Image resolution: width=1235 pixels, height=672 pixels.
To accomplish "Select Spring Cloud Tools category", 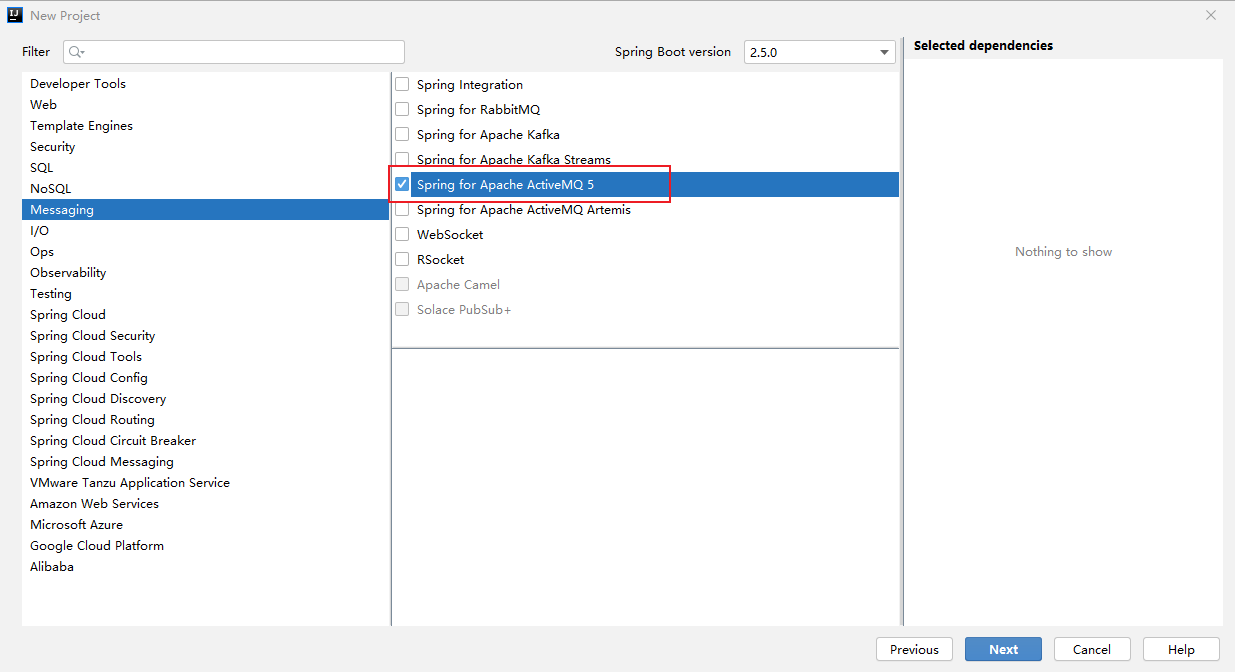I will pos(205,357).
